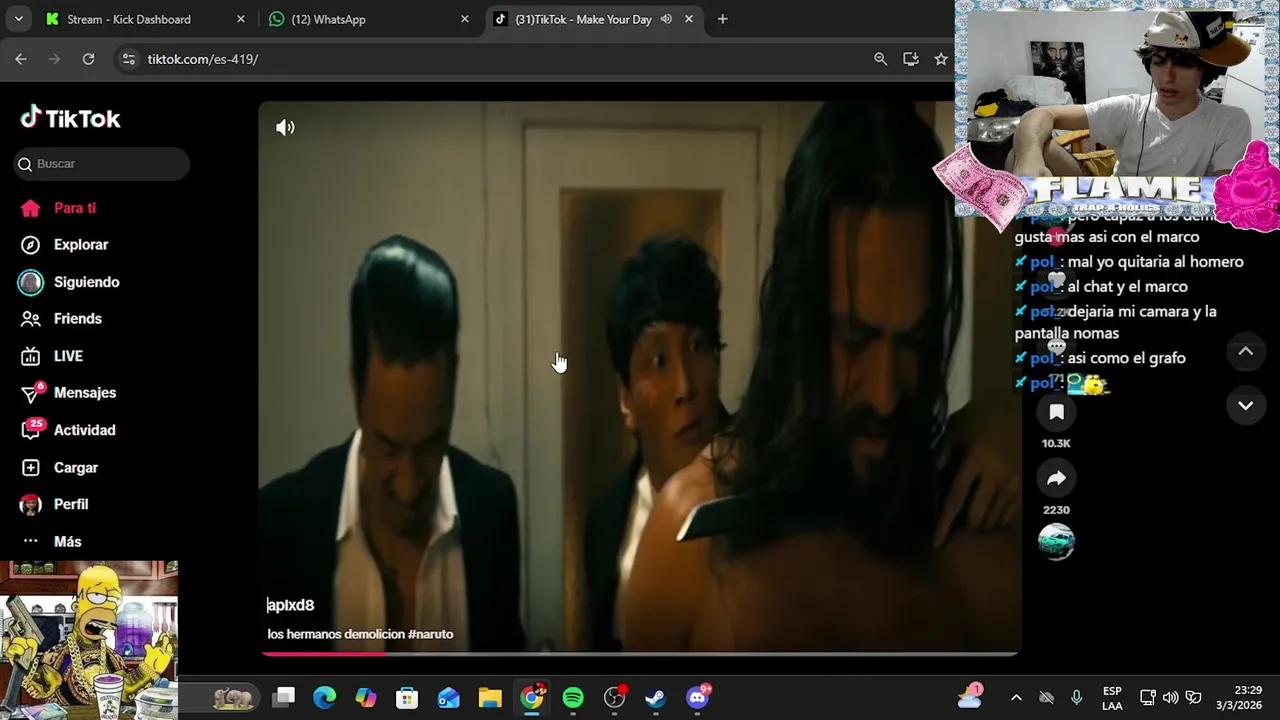The image size is (1280, 720).
Task: Open system volume tray control
Action: [1170, 698]
